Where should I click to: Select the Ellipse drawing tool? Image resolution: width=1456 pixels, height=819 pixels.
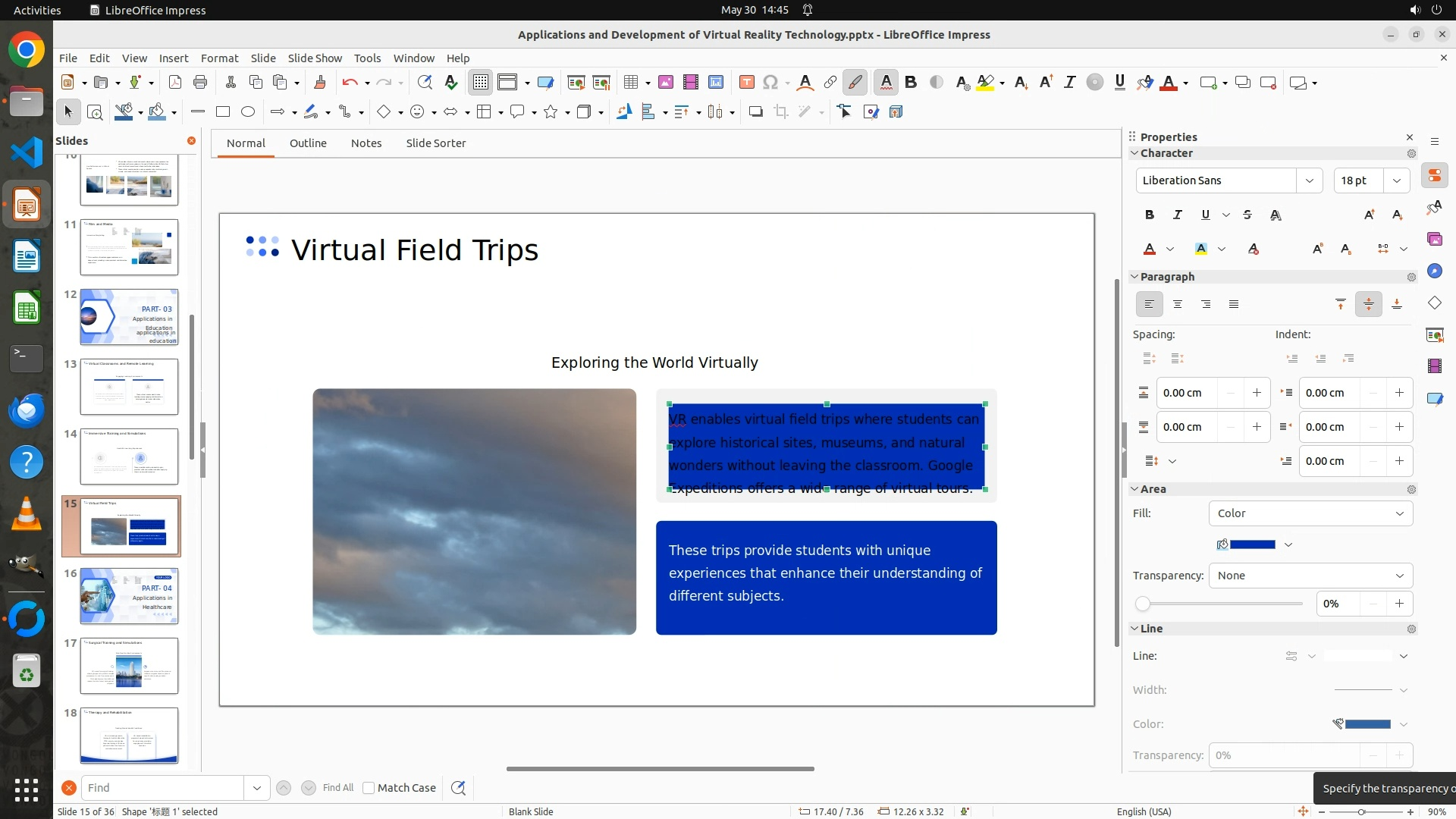pyautogui.click(x=248, y=112)
